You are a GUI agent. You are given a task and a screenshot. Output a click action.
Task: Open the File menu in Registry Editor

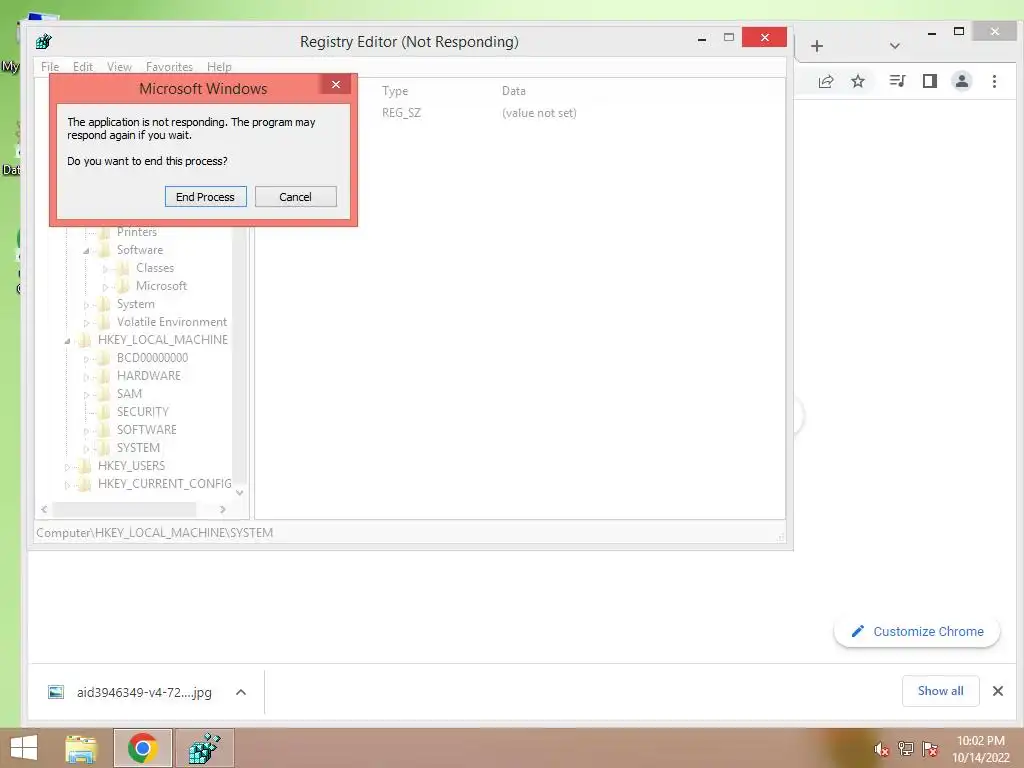[50, 67]
